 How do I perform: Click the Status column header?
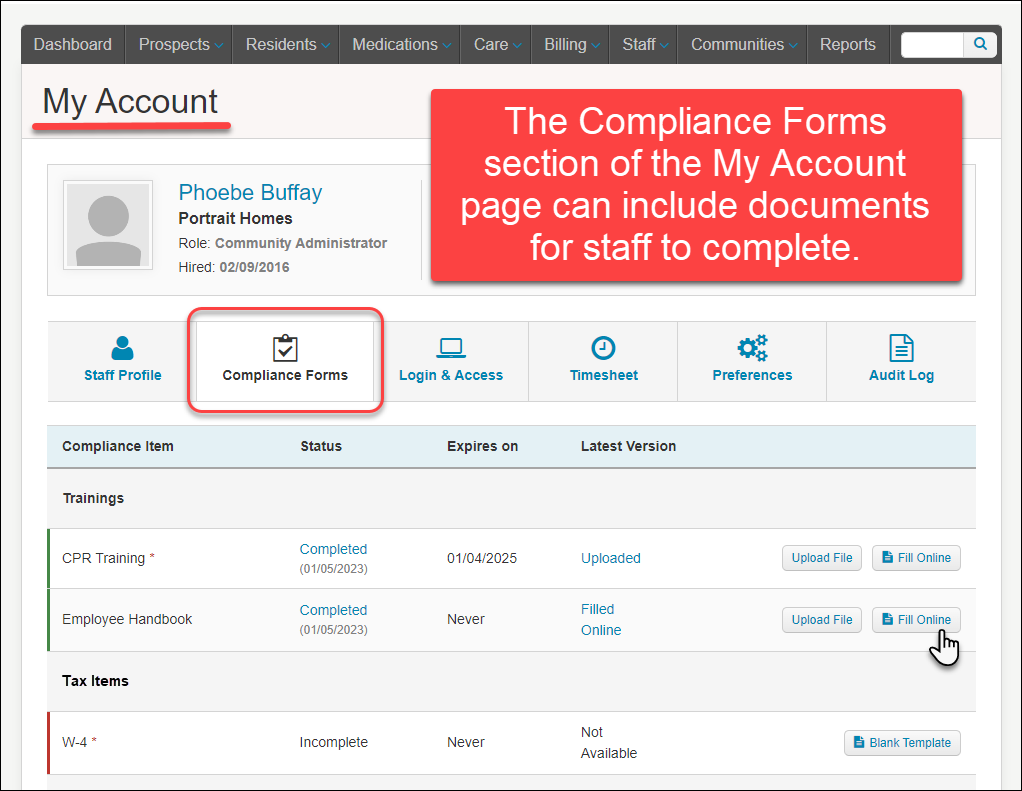point(321,446)
